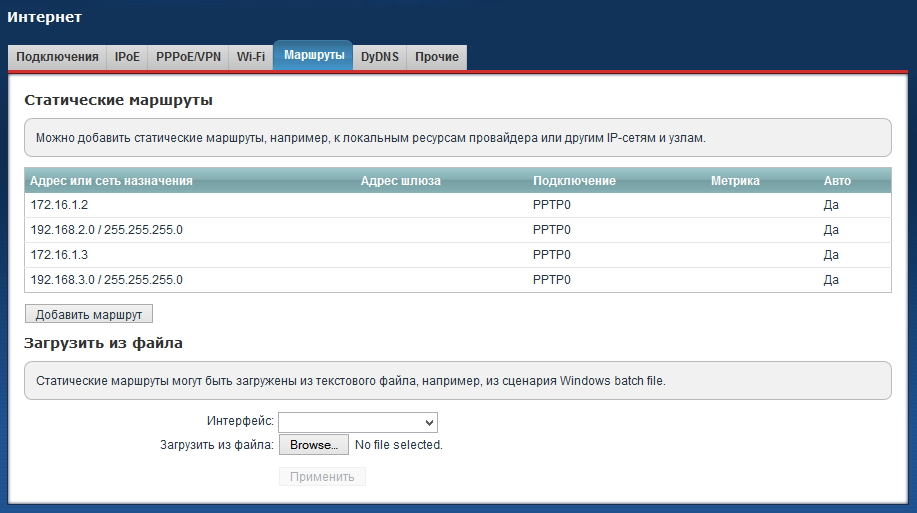Click the Добавить маршрут button

[89, 314]
